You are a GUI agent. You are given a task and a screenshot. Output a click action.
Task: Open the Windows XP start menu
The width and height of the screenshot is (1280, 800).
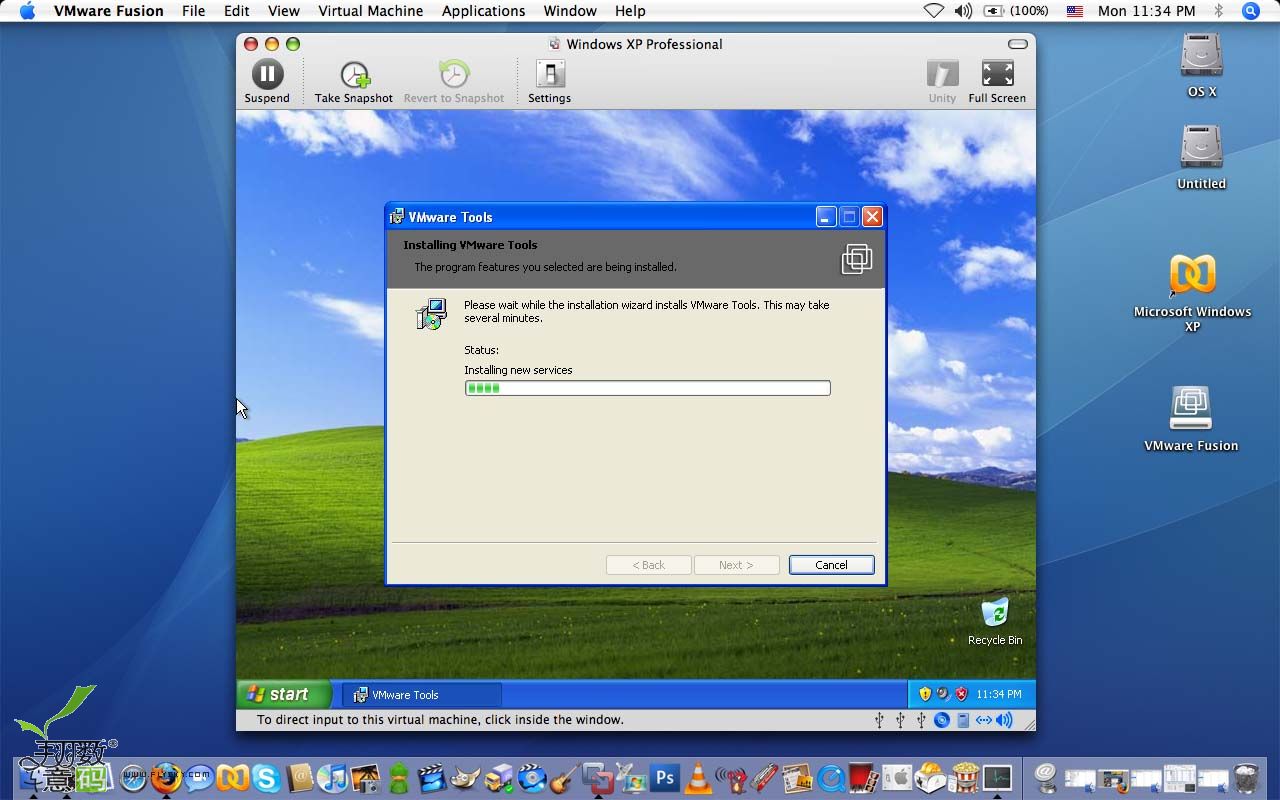(284, 694)
